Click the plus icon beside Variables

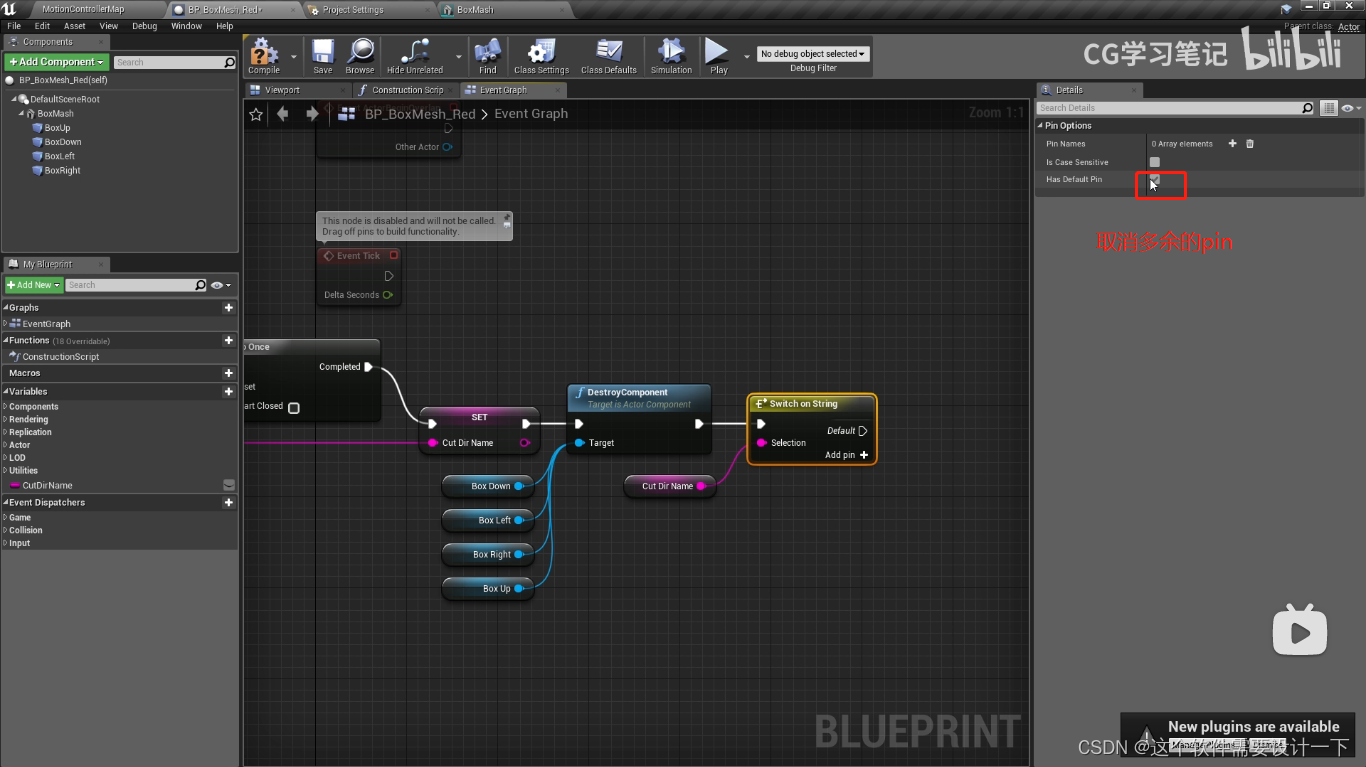[x=229, y=392]
